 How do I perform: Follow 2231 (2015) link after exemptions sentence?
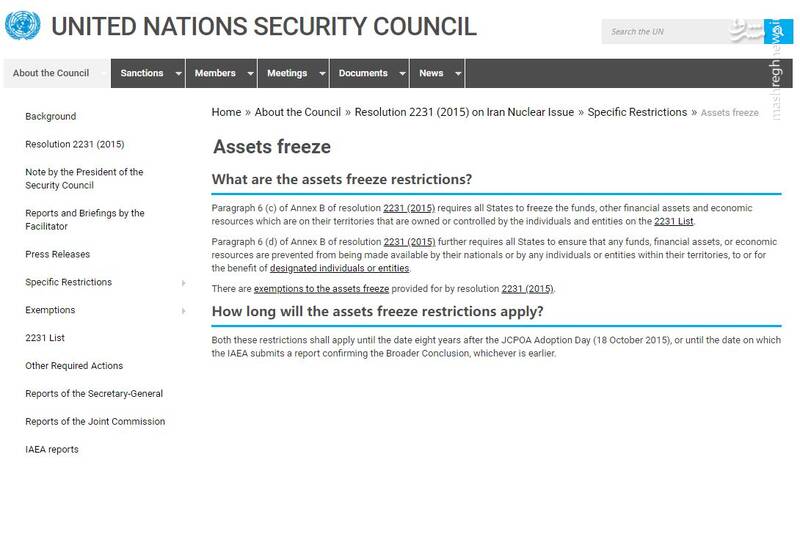(528, 289)
